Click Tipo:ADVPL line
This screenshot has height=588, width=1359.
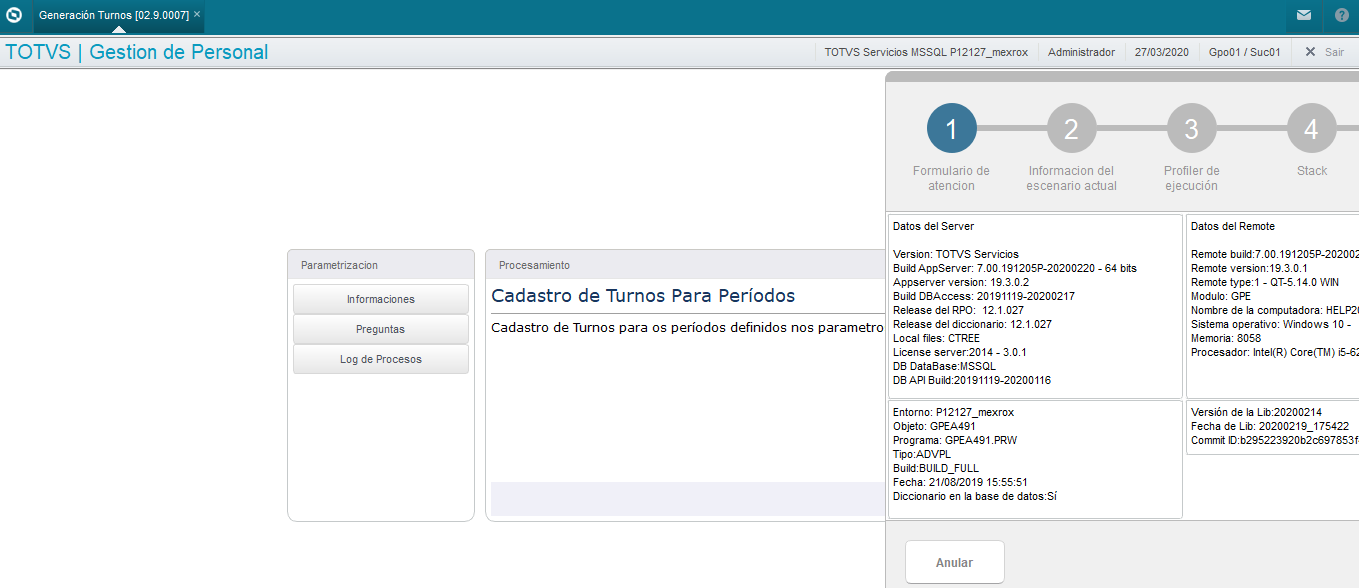coord(924,454)
